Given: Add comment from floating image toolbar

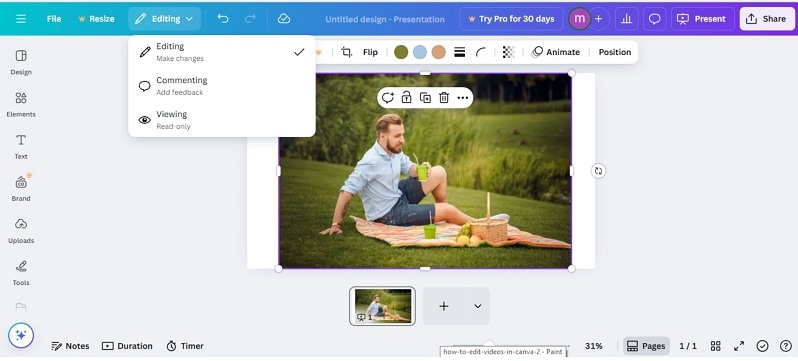Looking at the screenshot, I should [388, 98].
